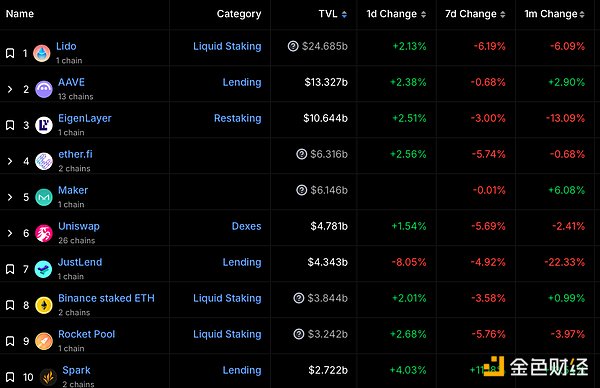Sort table by TVL column header
This screenshot has width=600, height=388.
tap(333, 14)
